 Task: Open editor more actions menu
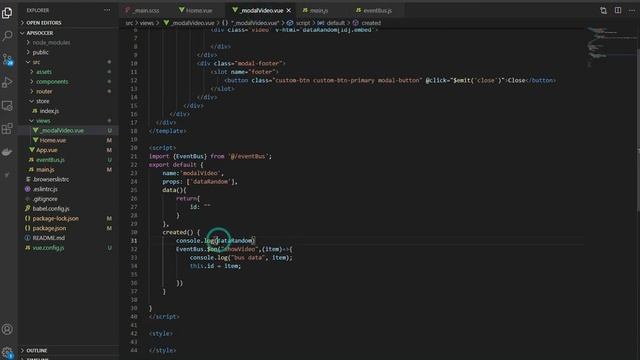[x=632, y=11]
